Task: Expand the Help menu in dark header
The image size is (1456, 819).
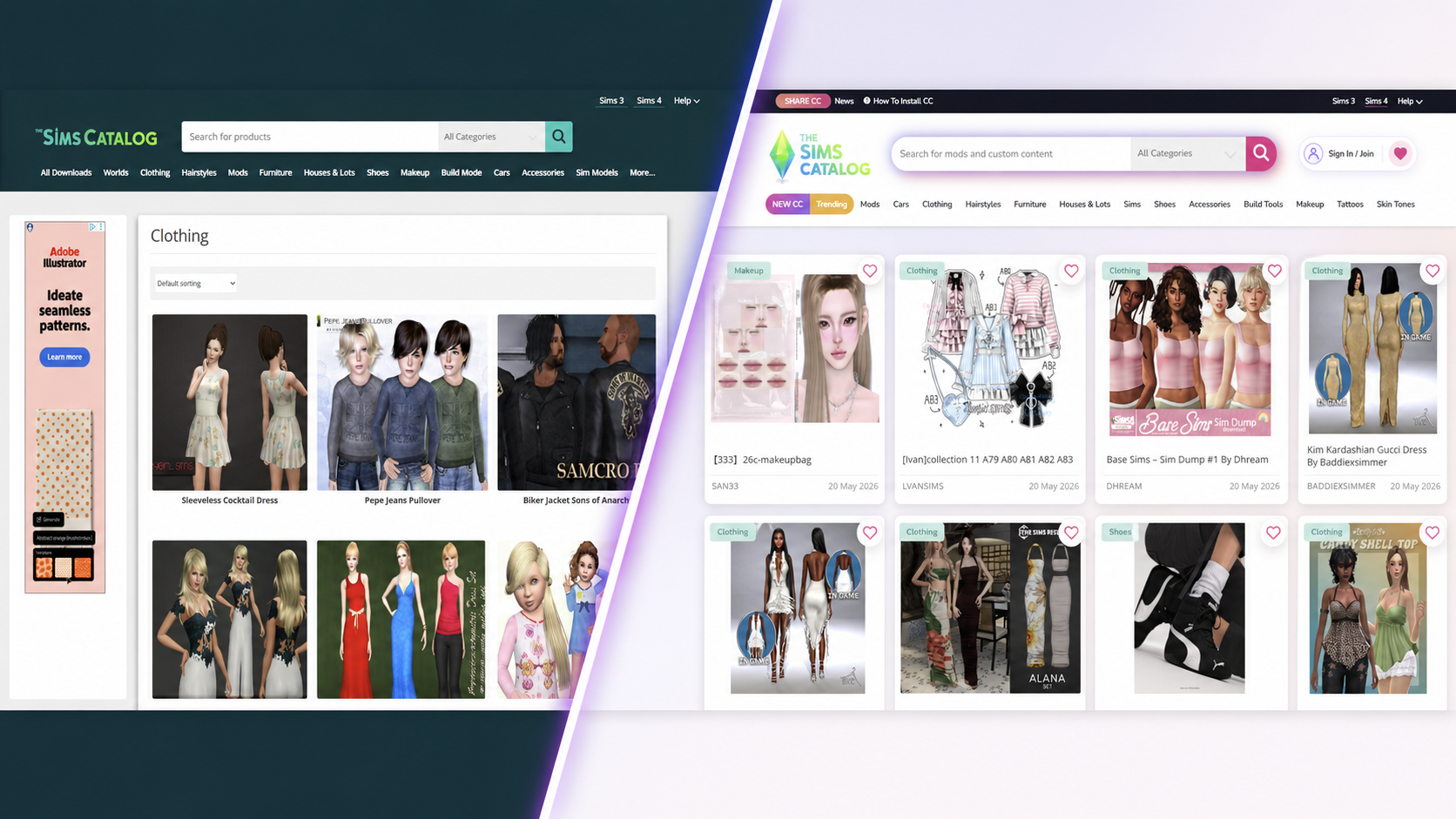Action: click(686, 101)
